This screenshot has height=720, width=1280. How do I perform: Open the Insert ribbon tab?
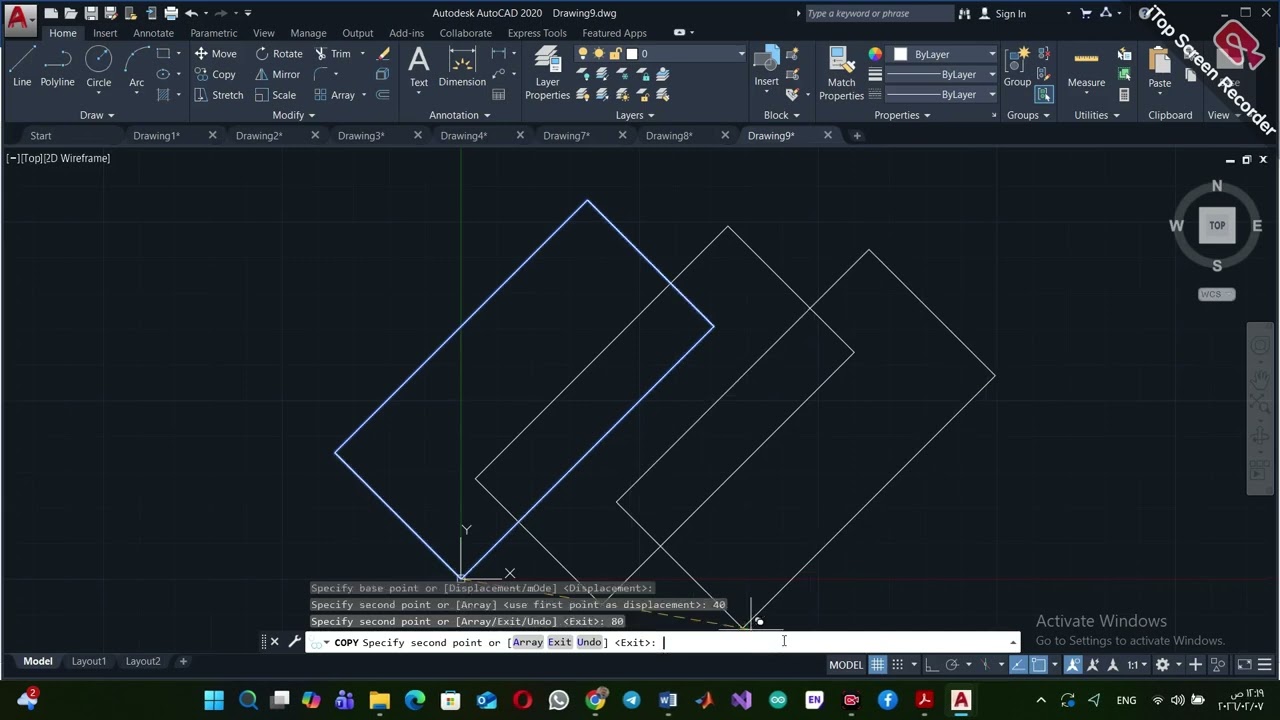105,33
